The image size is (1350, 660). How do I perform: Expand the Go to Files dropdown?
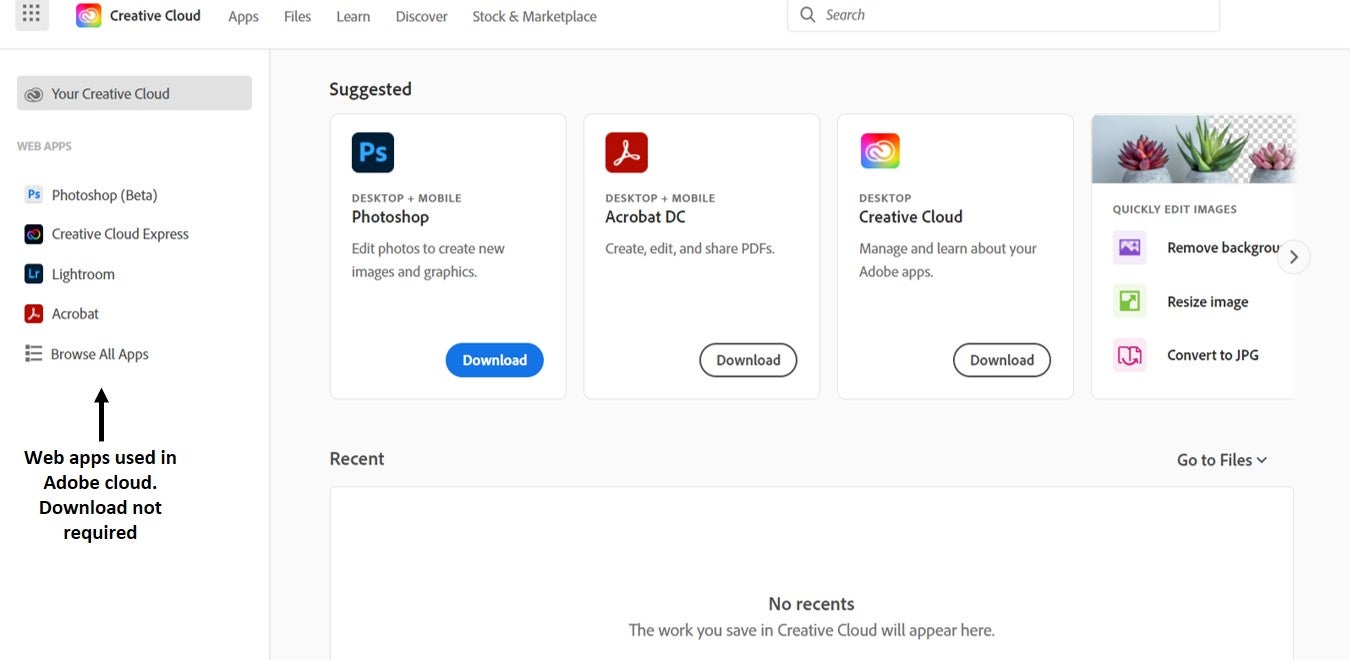[1222, 460]
